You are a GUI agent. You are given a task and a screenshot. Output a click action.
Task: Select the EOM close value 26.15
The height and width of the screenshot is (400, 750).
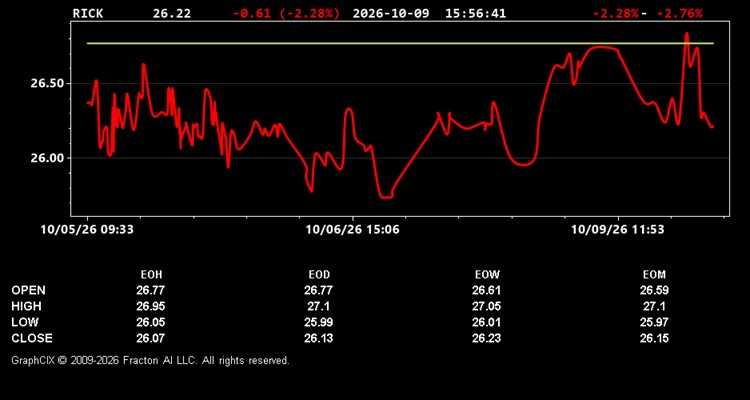[654, 338]
